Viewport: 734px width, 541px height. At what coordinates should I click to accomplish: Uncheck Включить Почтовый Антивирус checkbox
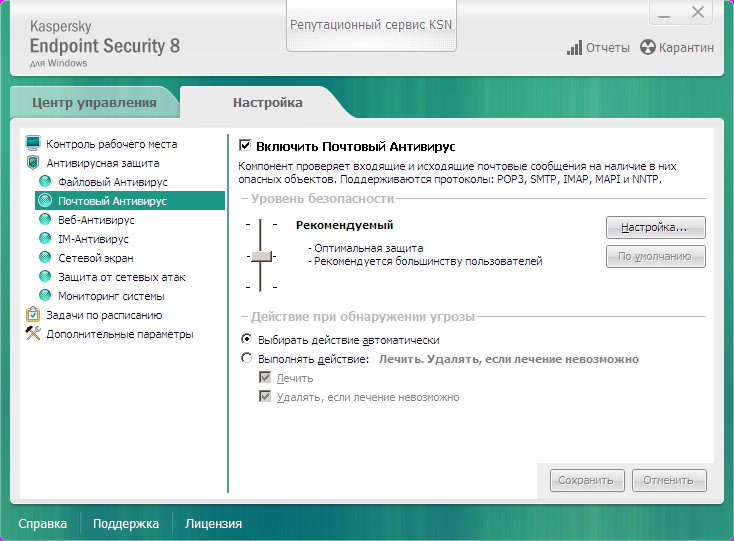(245, 145)
